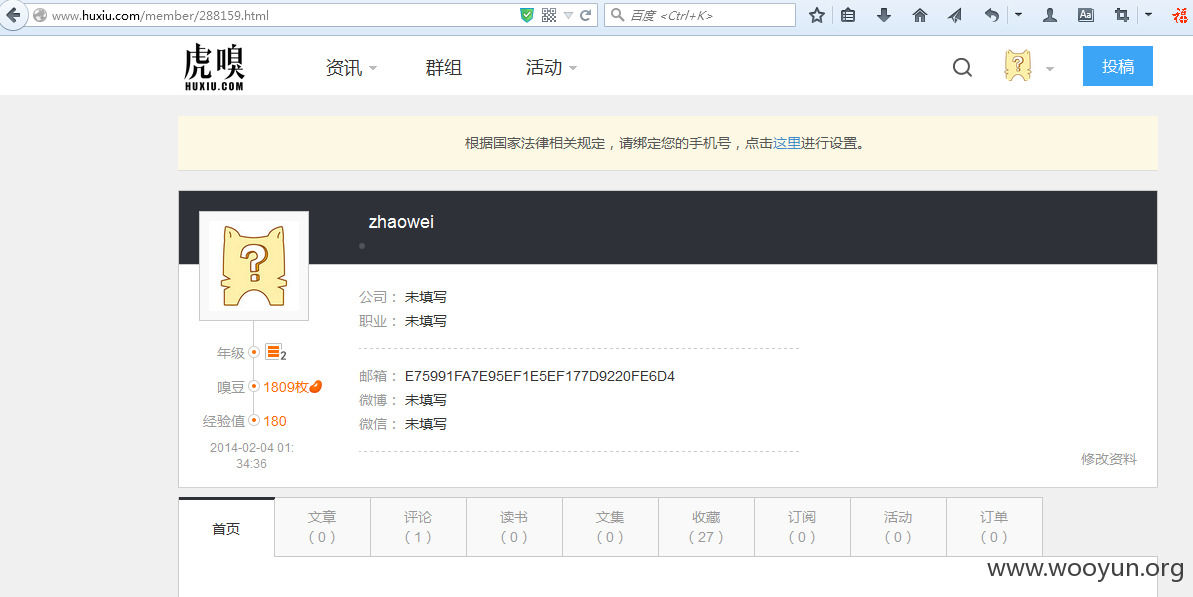
Task: Open the 订阅 tab
Action: click(802, 527)
